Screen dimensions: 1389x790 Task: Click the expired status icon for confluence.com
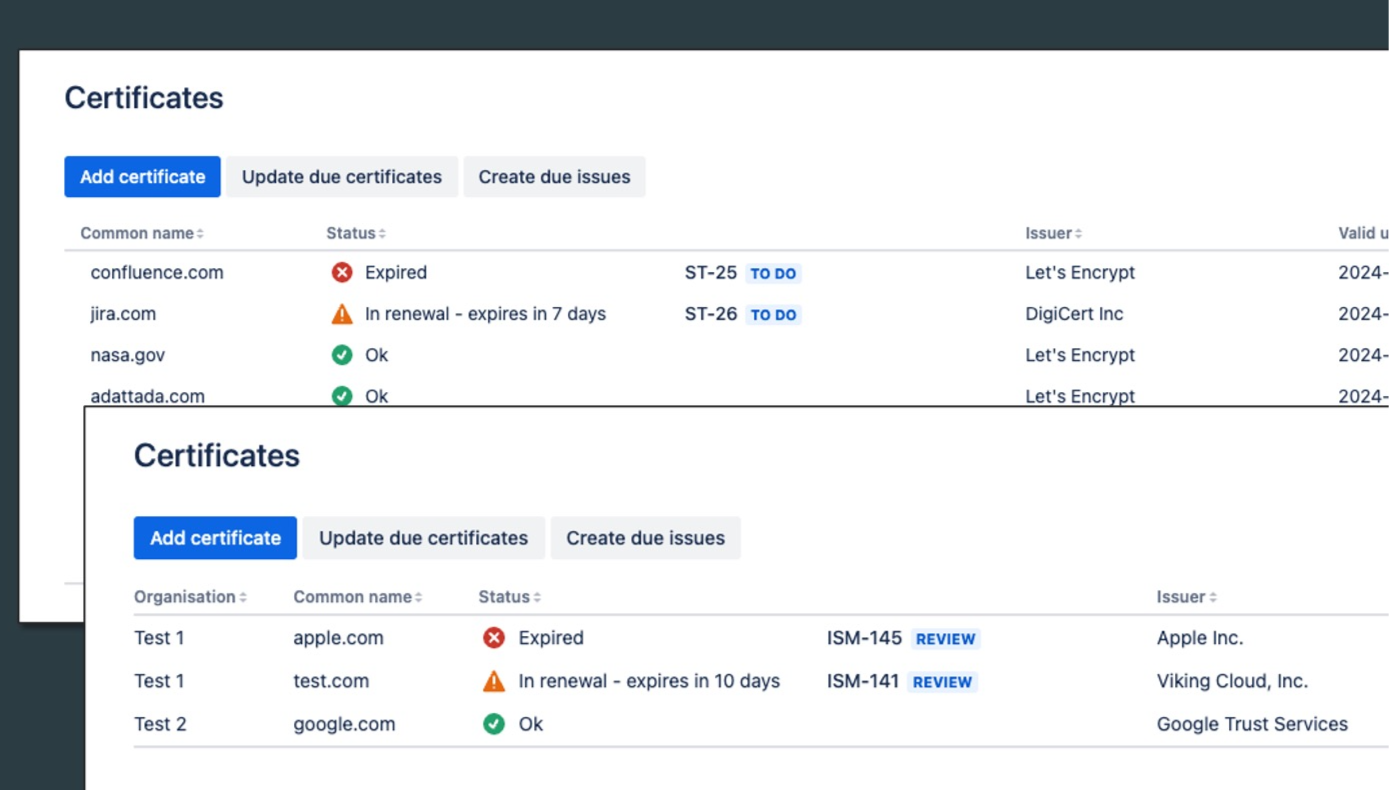point(344,272)
